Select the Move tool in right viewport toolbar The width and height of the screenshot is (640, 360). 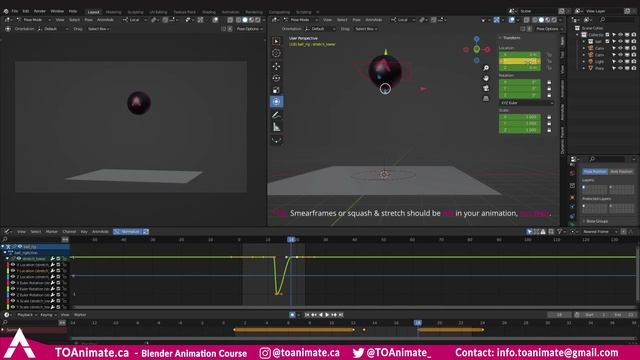click(x=276, y=66)
